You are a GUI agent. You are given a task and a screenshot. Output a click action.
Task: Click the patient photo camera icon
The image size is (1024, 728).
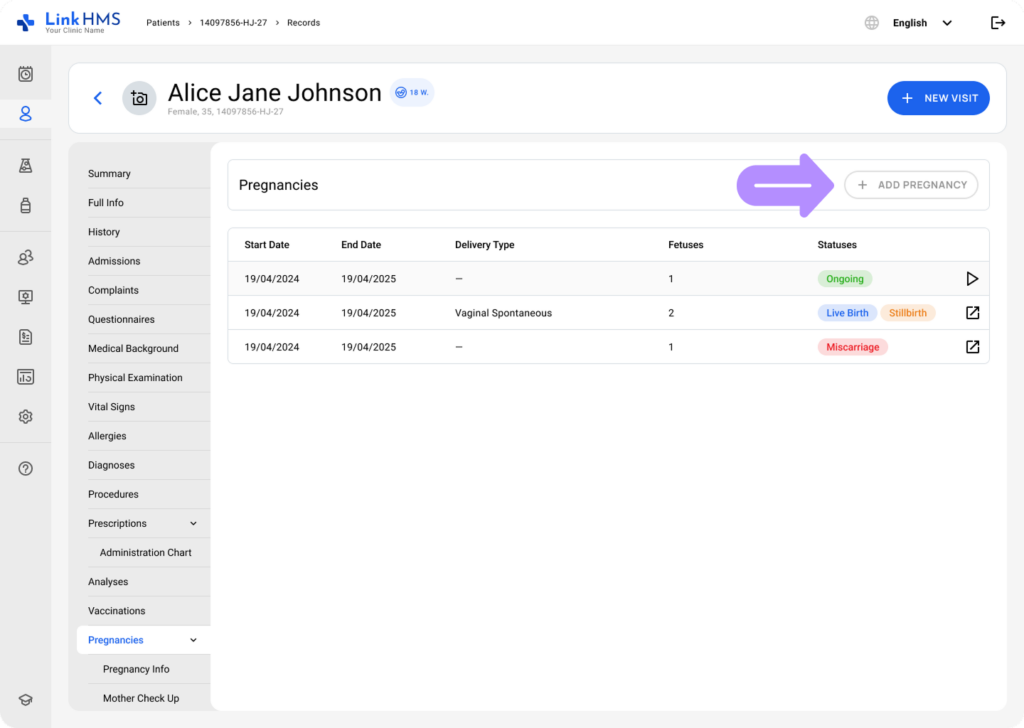pos(139,98)
